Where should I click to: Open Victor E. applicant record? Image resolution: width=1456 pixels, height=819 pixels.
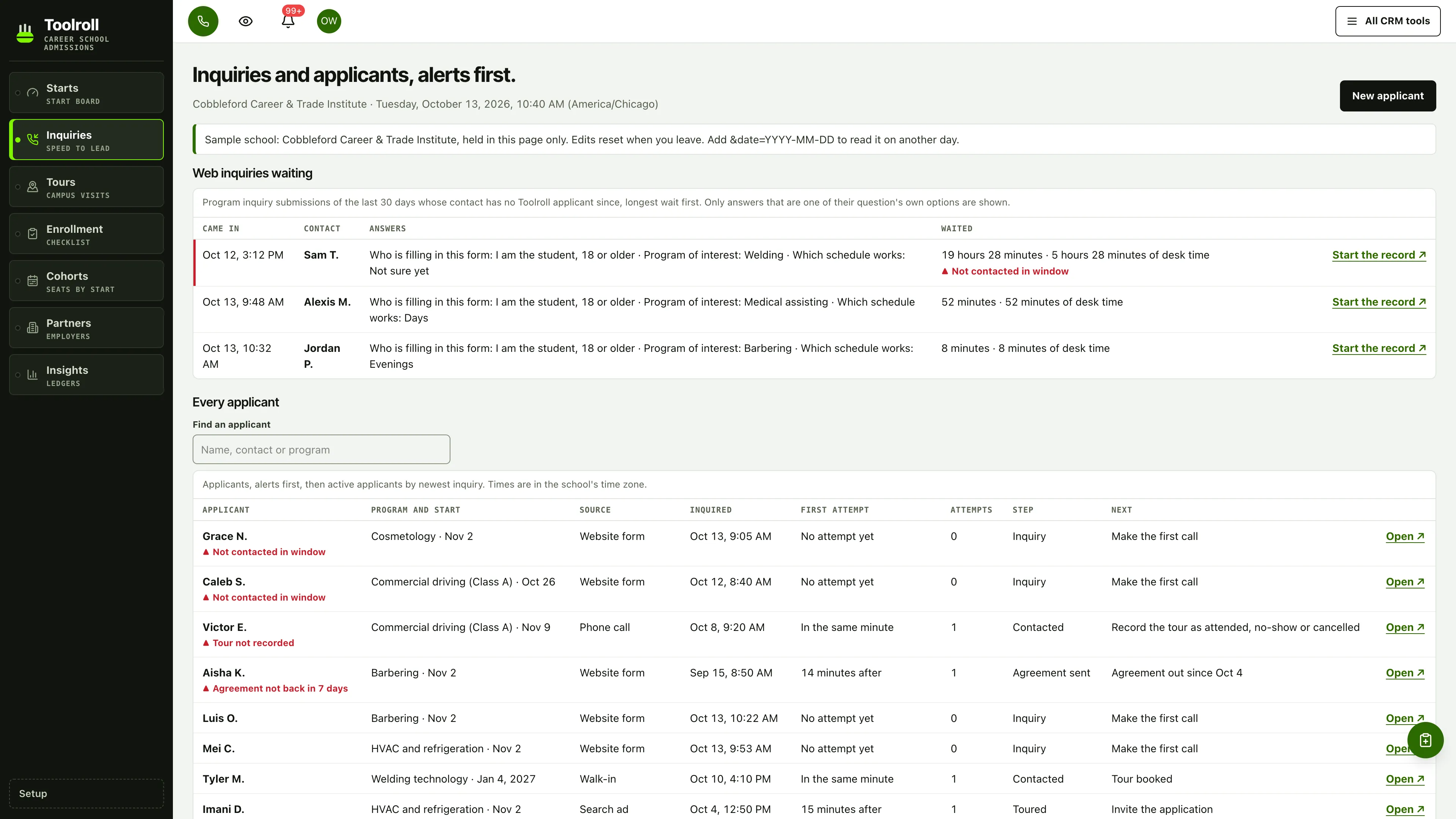coord(1404,628)
